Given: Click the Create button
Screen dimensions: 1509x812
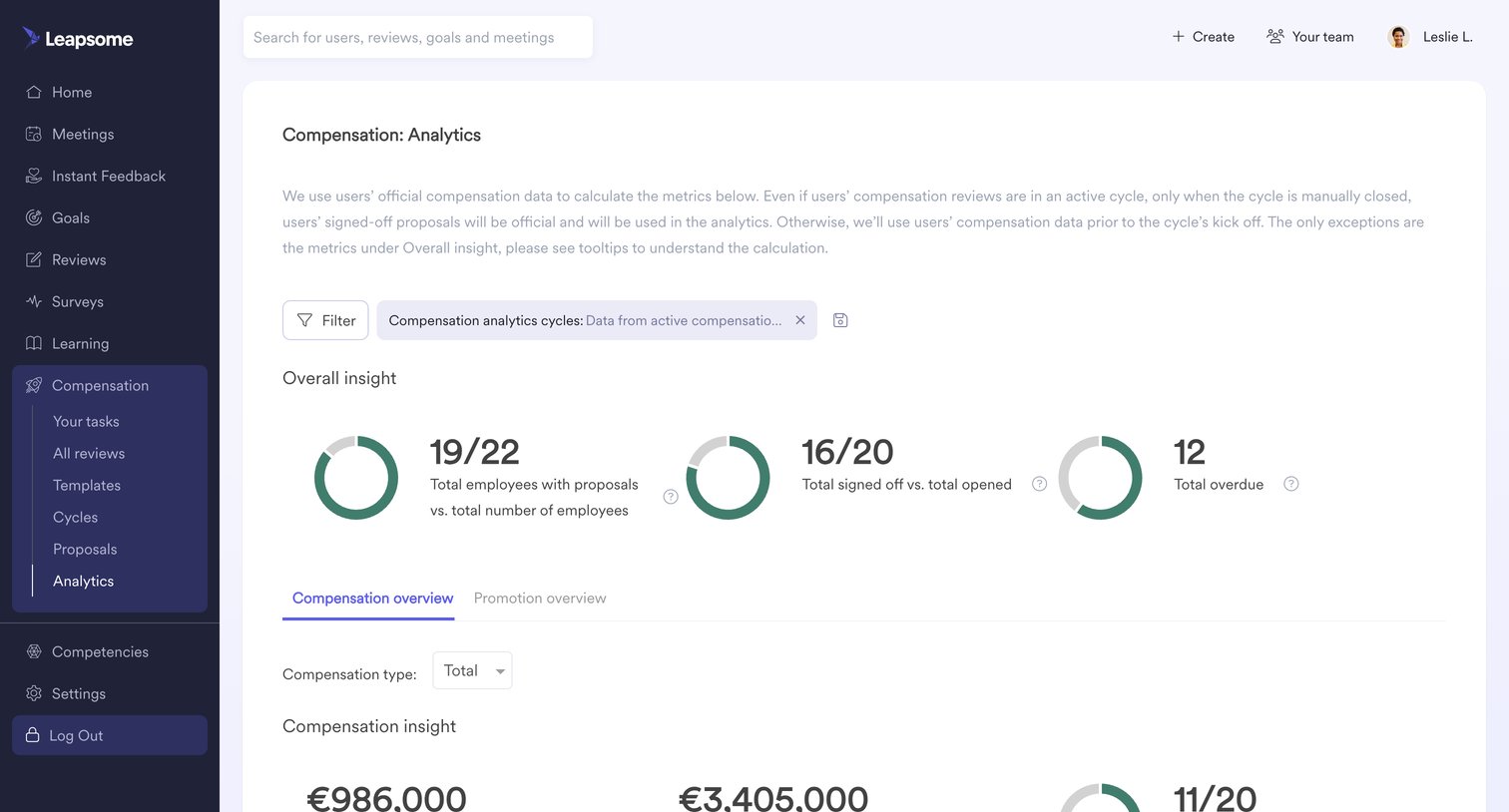Looking at the screenshot, I should click(x=1204, y=37).
